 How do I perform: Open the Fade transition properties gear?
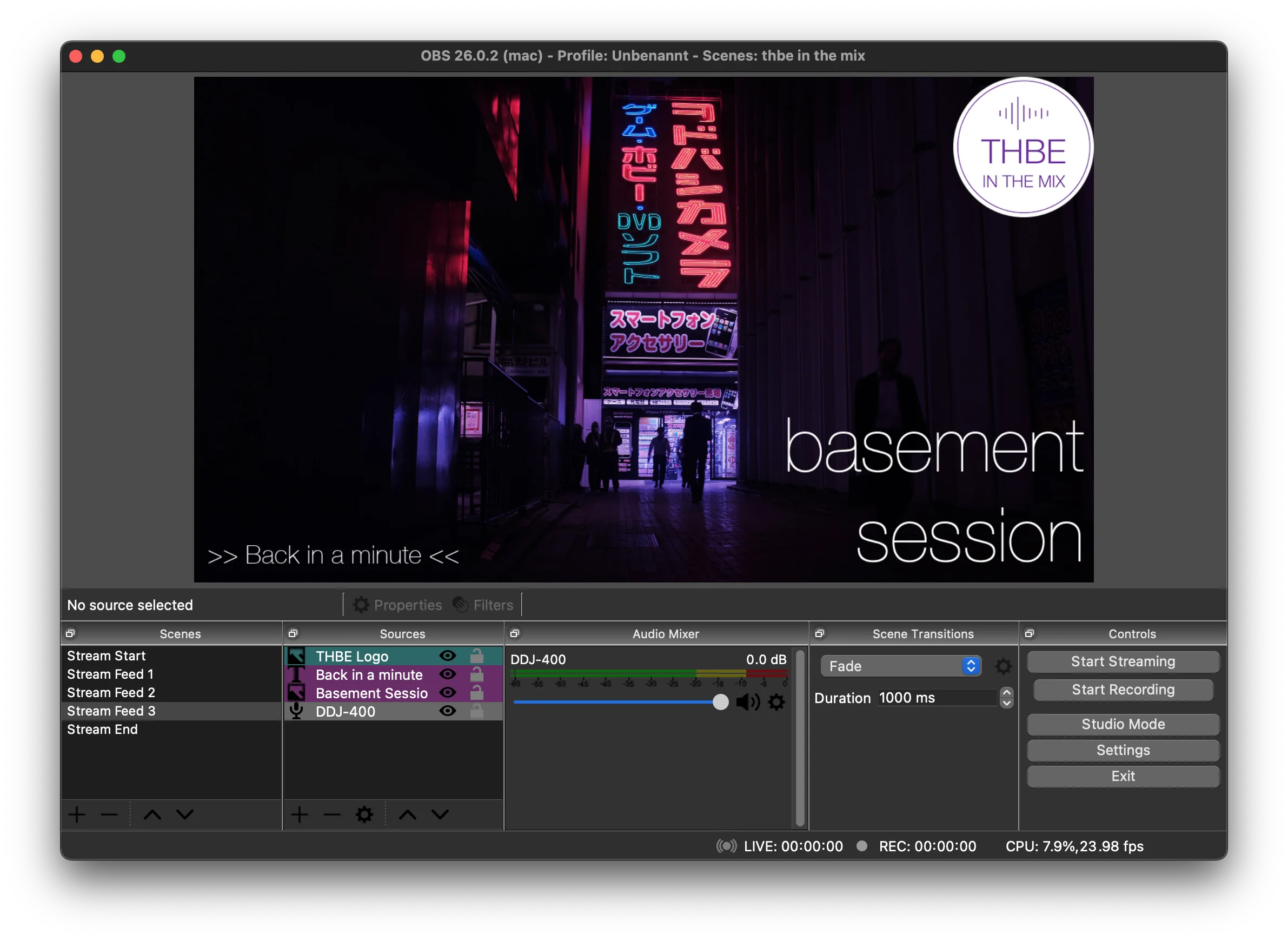[1004, 666]
